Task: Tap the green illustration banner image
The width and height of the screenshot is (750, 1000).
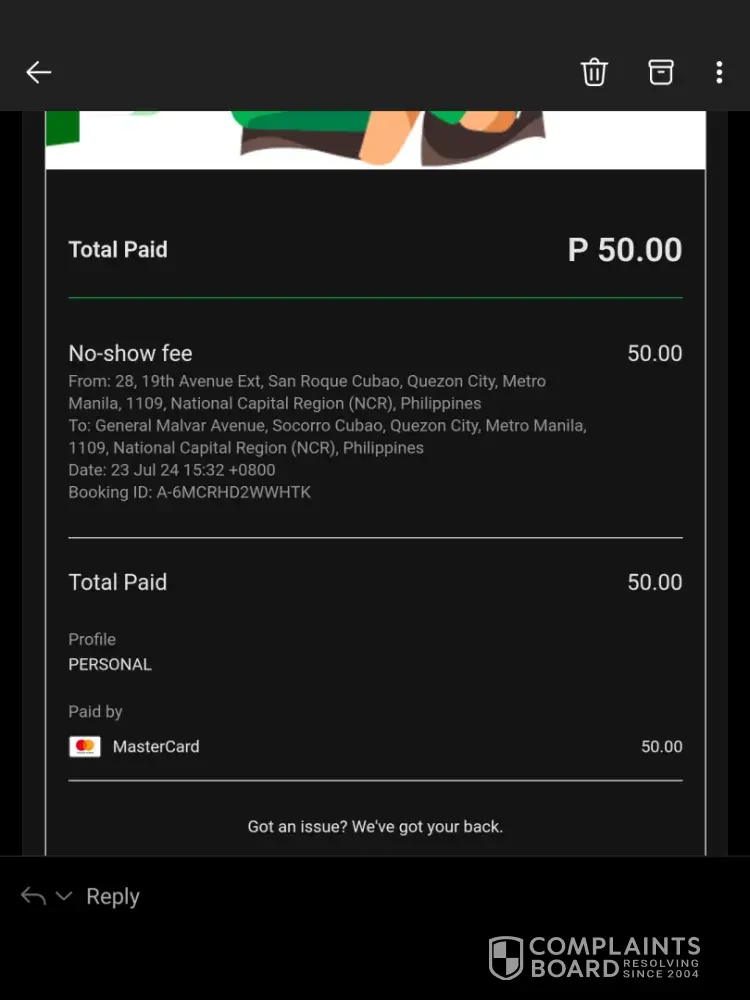Action: (x=376, y=140)
